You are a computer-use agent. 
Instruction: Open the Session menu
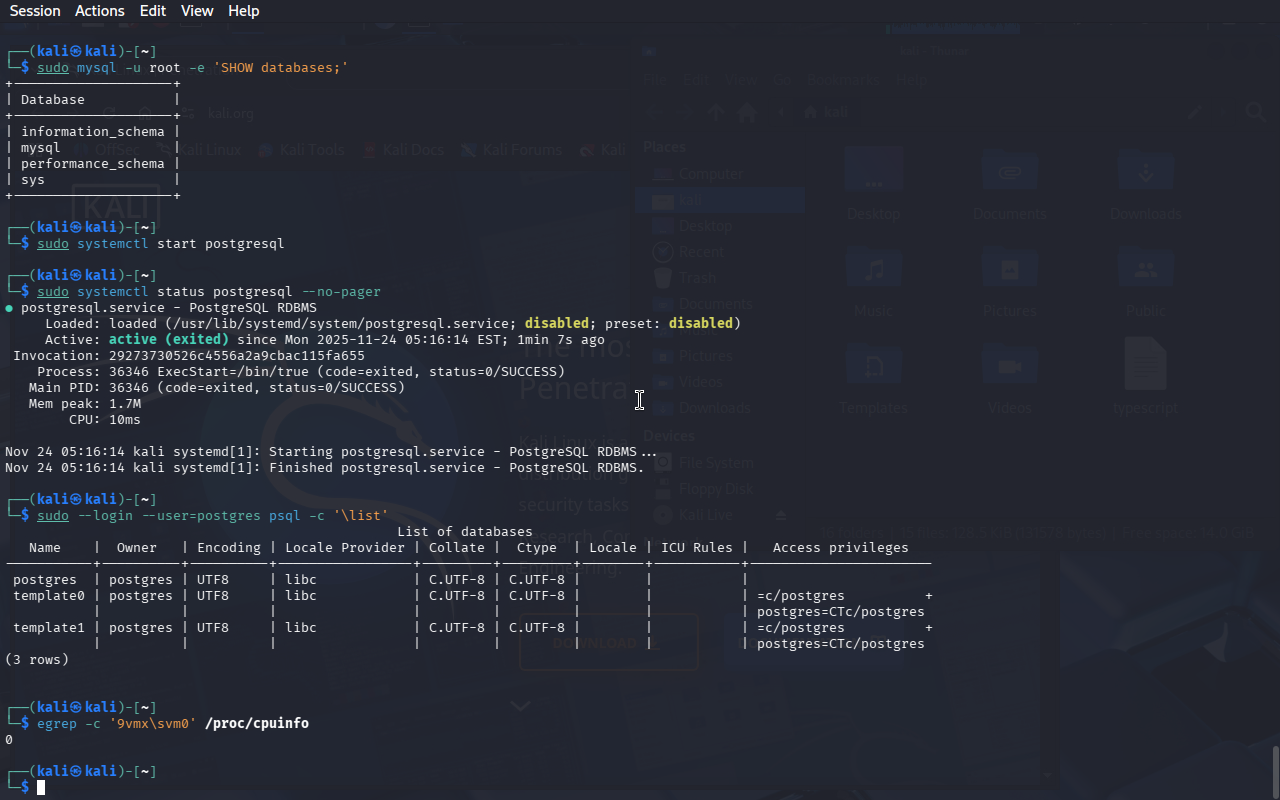[x=35, y=11]
